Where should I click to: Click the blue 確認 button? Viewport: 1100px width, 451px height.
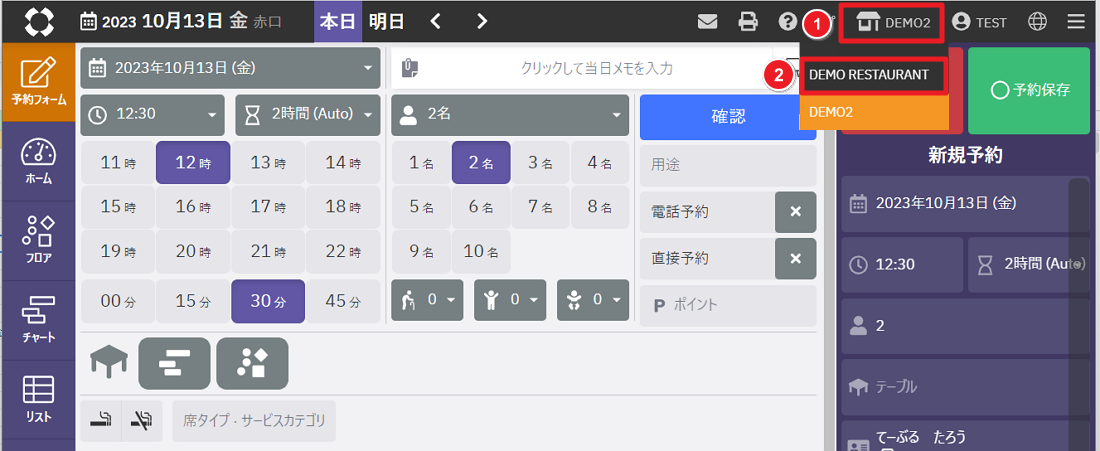pyautogui.click(x=727, y=117)
